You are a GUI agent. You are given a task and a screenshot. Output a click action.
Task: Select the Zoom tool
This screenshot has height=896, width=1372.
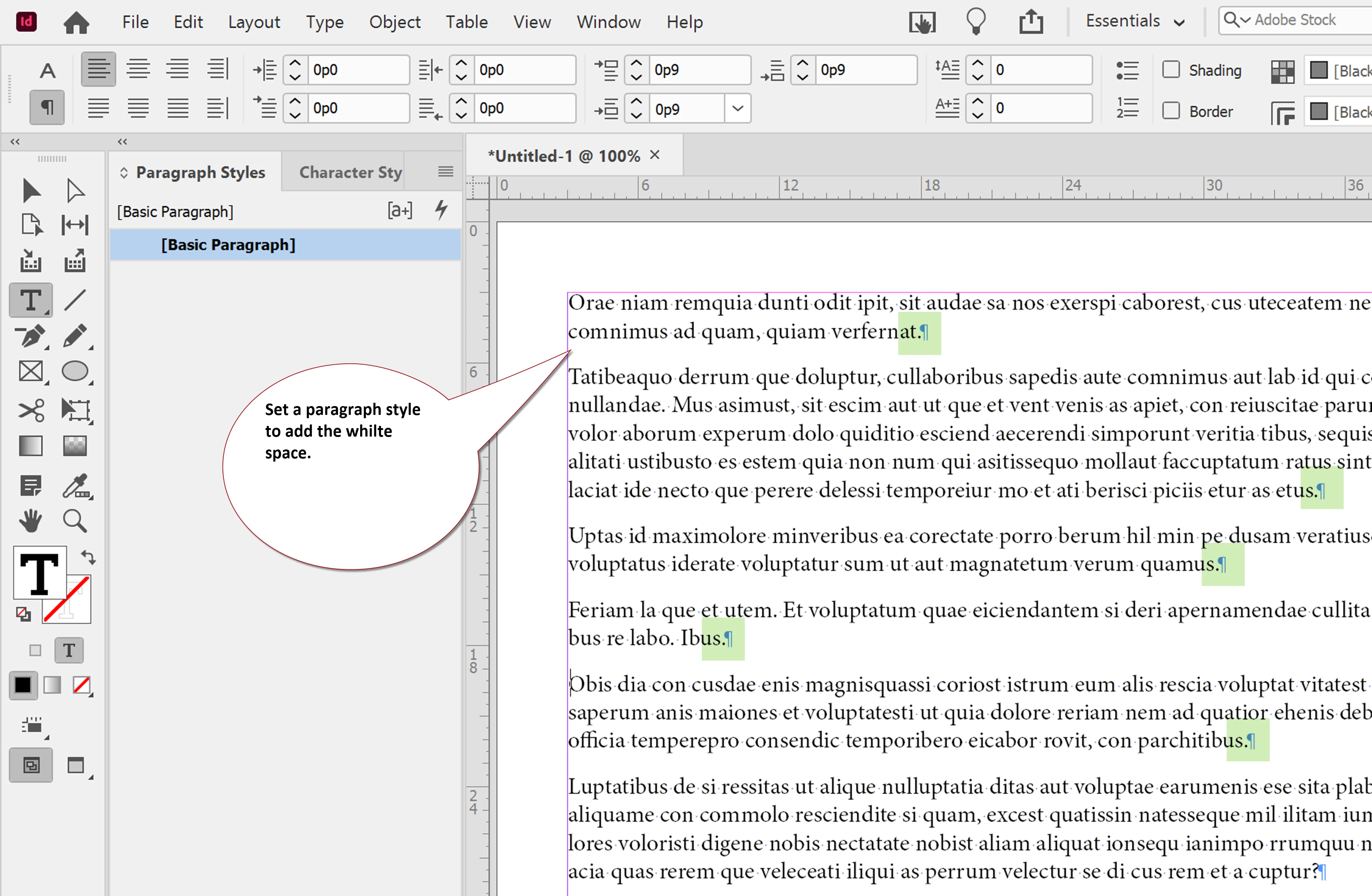point(74,521)
